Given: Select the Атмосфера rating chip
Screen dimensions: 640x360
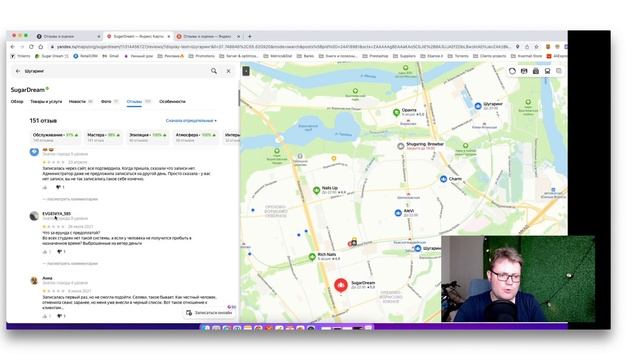Looking at the screenshot, I should [x=196, y=137].
